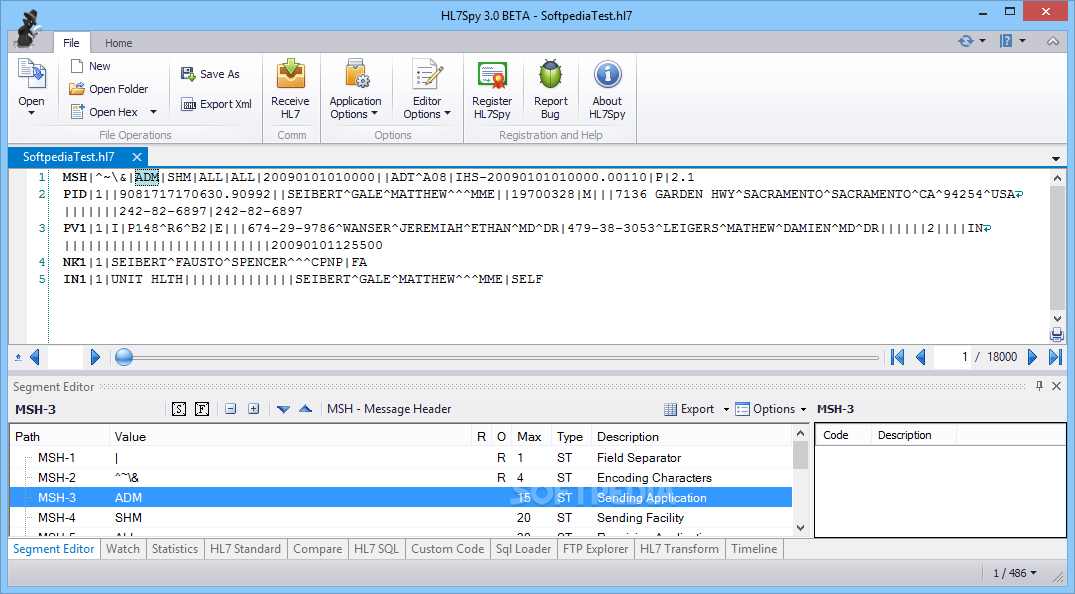Screen dimensions: 1075x594
Task: Click Register HL7Spy
Action: point(492,89)
